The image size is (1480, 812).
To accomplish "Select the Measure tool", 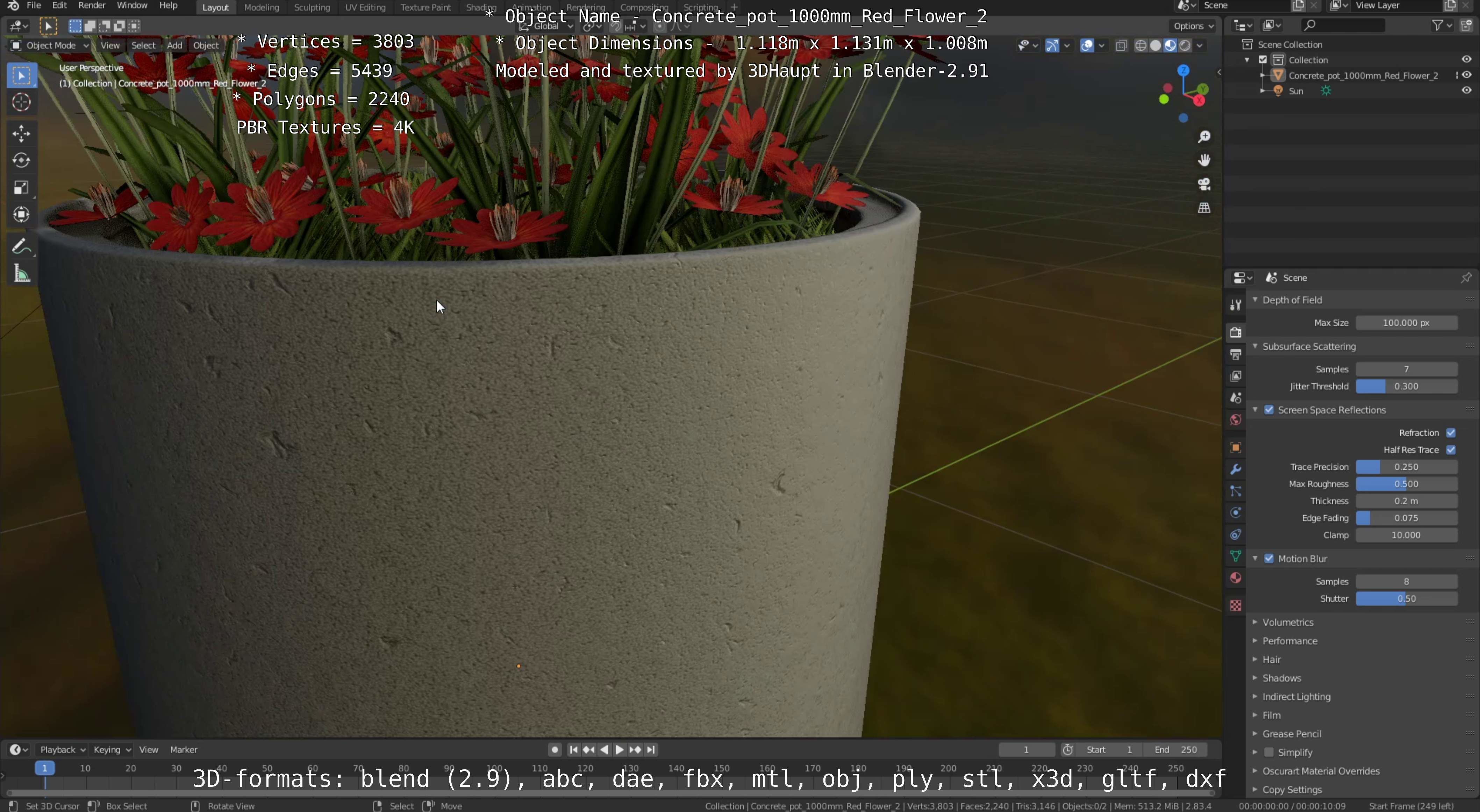I will [22, 274].
